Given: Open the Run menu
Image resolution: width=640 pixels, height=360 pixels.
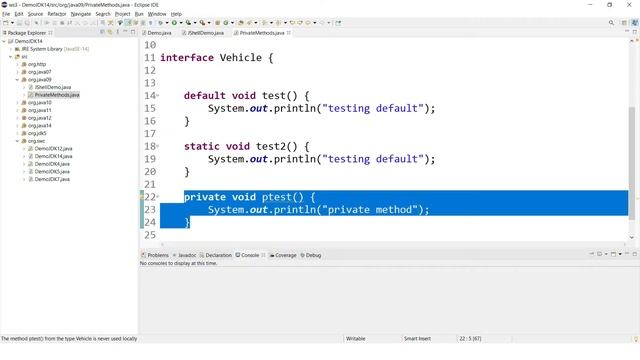Looking at the screenshot, I should (139, 14).
